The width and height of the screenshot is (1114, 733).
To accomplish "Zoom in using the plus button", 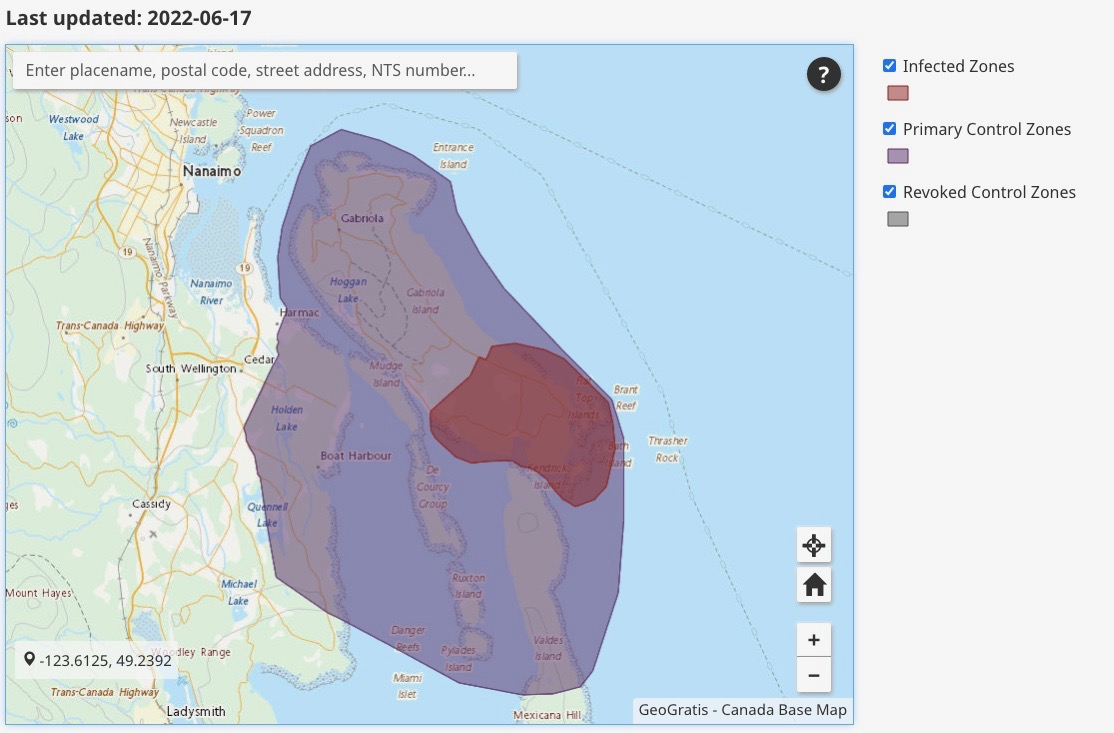I will tap(814, 640).
